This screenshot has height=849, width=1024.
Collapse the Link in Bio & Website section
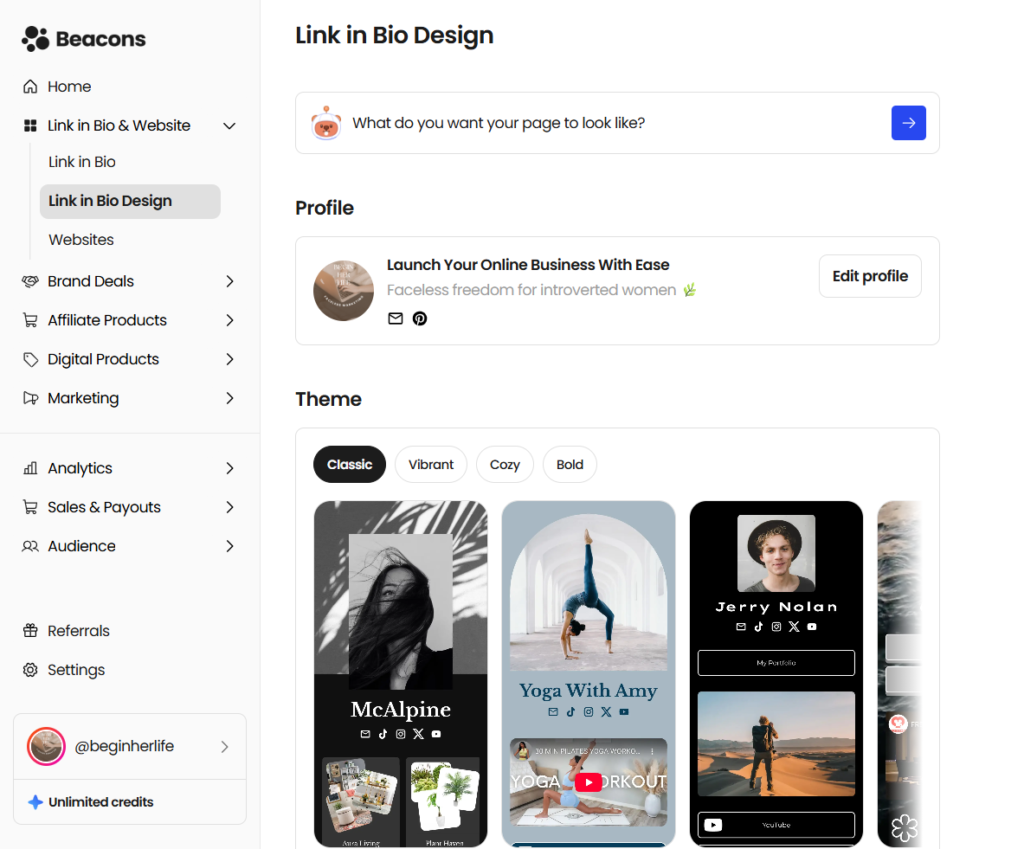click(229, 126)
